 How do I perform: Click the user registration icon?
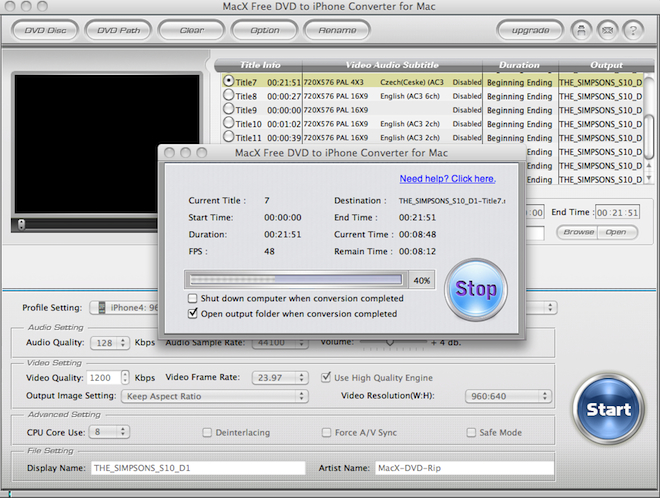click(x=579, y=30)
